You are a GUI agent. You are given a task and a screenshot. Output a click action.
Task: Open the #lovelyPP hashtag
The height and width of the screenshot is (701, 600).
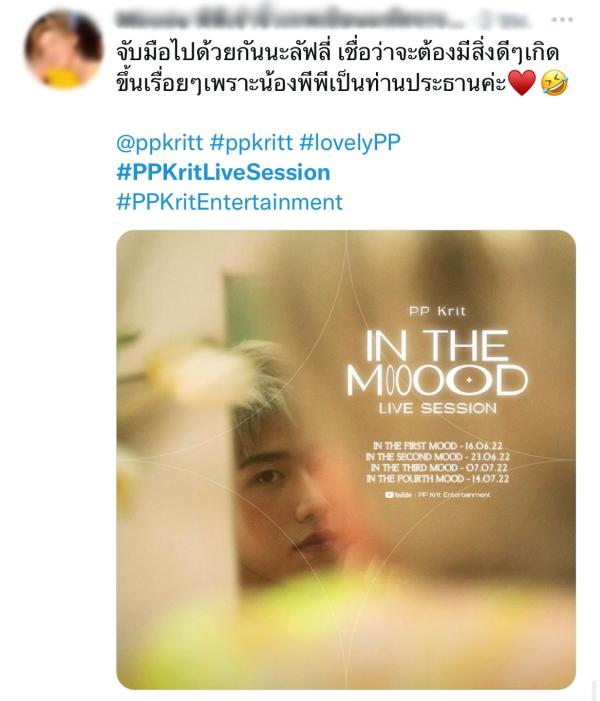[x=350, y=143]
